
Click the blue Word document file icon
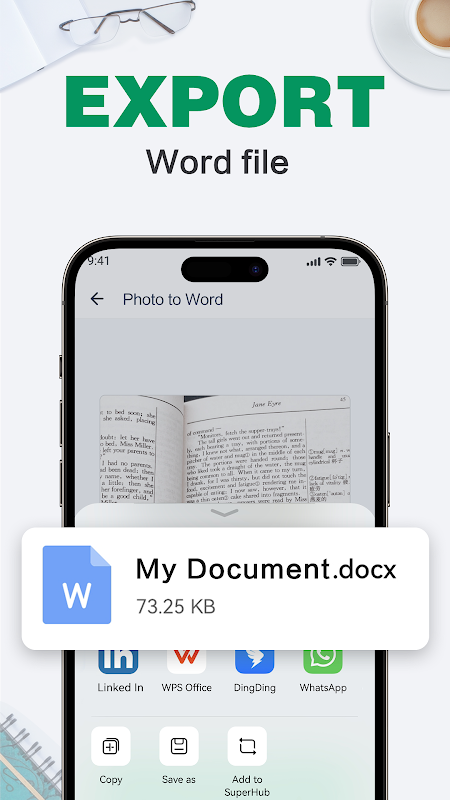click(77, 585)
